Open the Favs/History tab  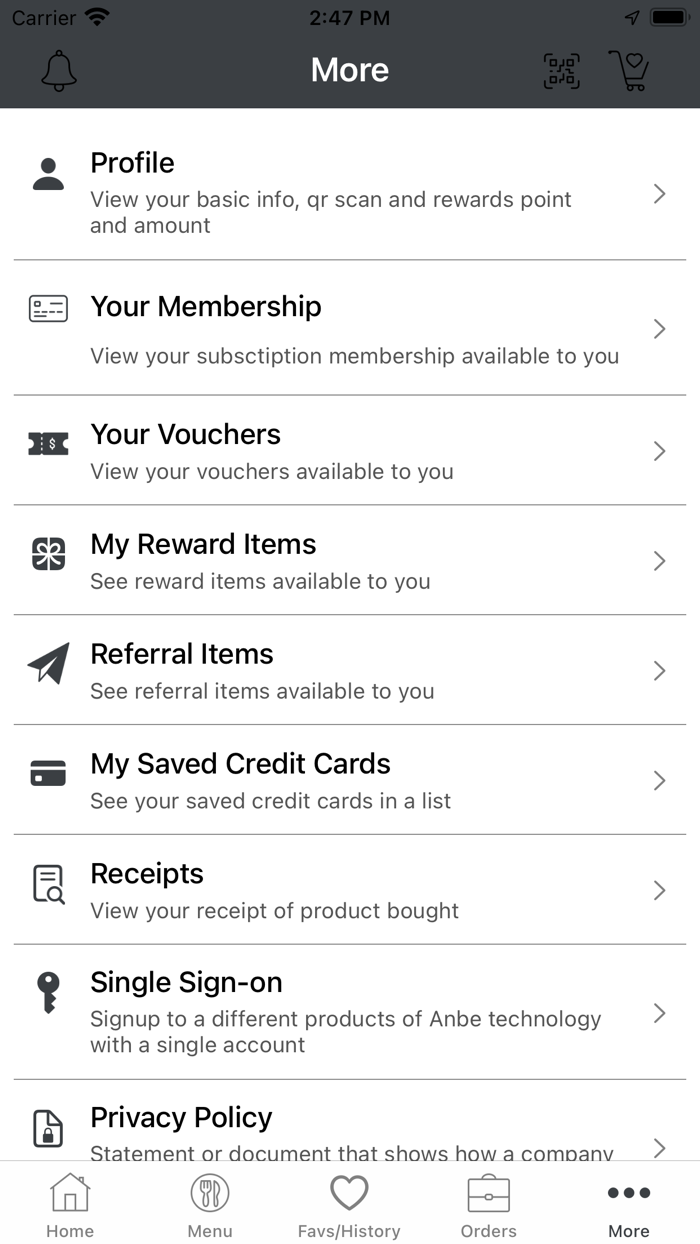click(x=349, y=1205)
